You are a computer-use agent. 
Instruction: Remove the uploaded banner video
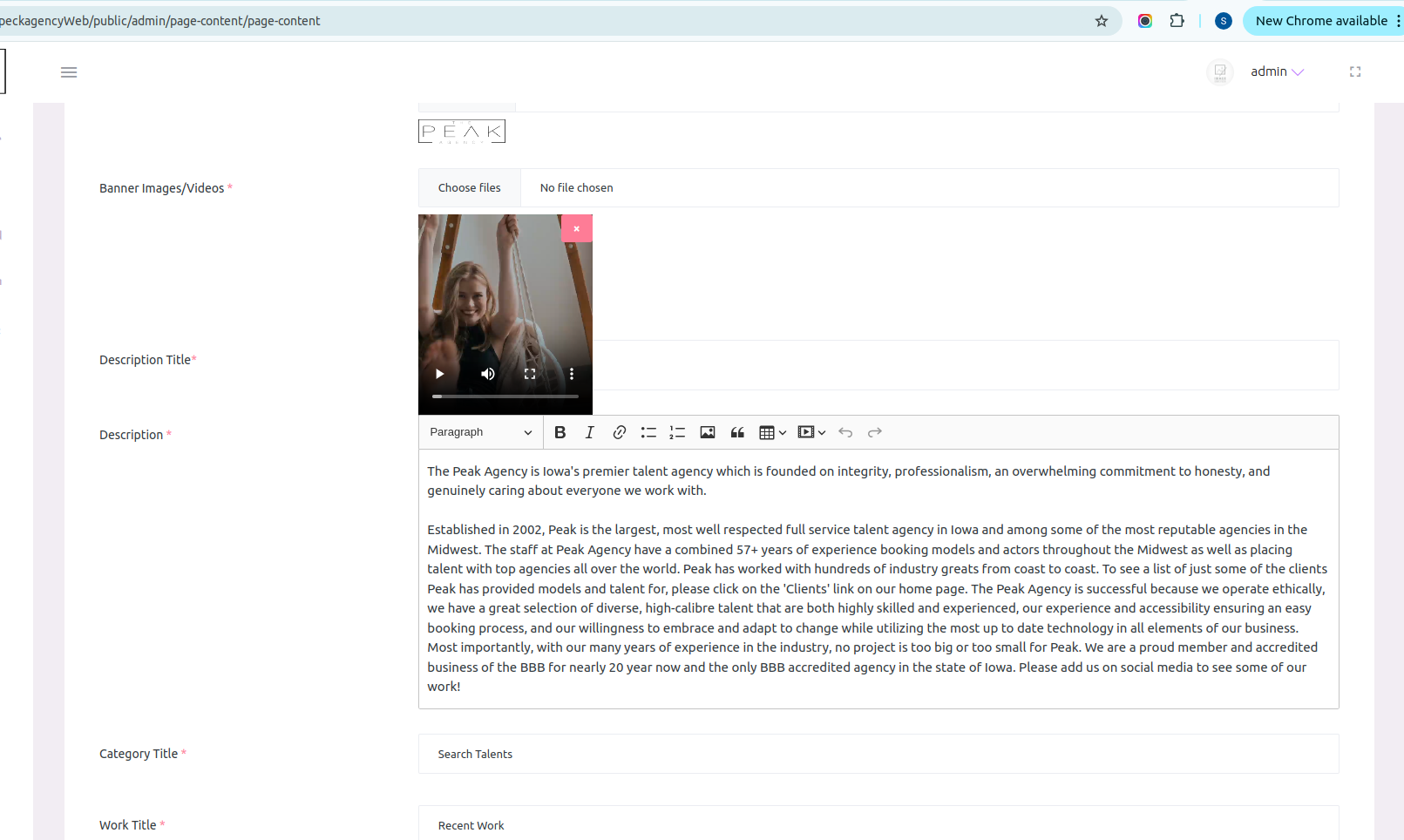click(576, 228)
